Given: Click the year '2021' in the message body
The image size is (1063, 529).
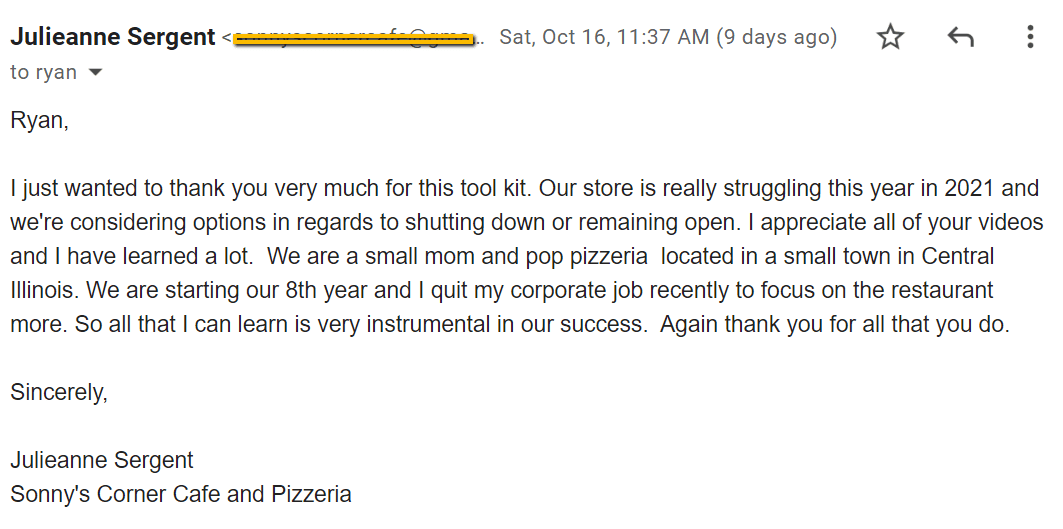Looking at the screenshot, I should [x=969, y=188].
